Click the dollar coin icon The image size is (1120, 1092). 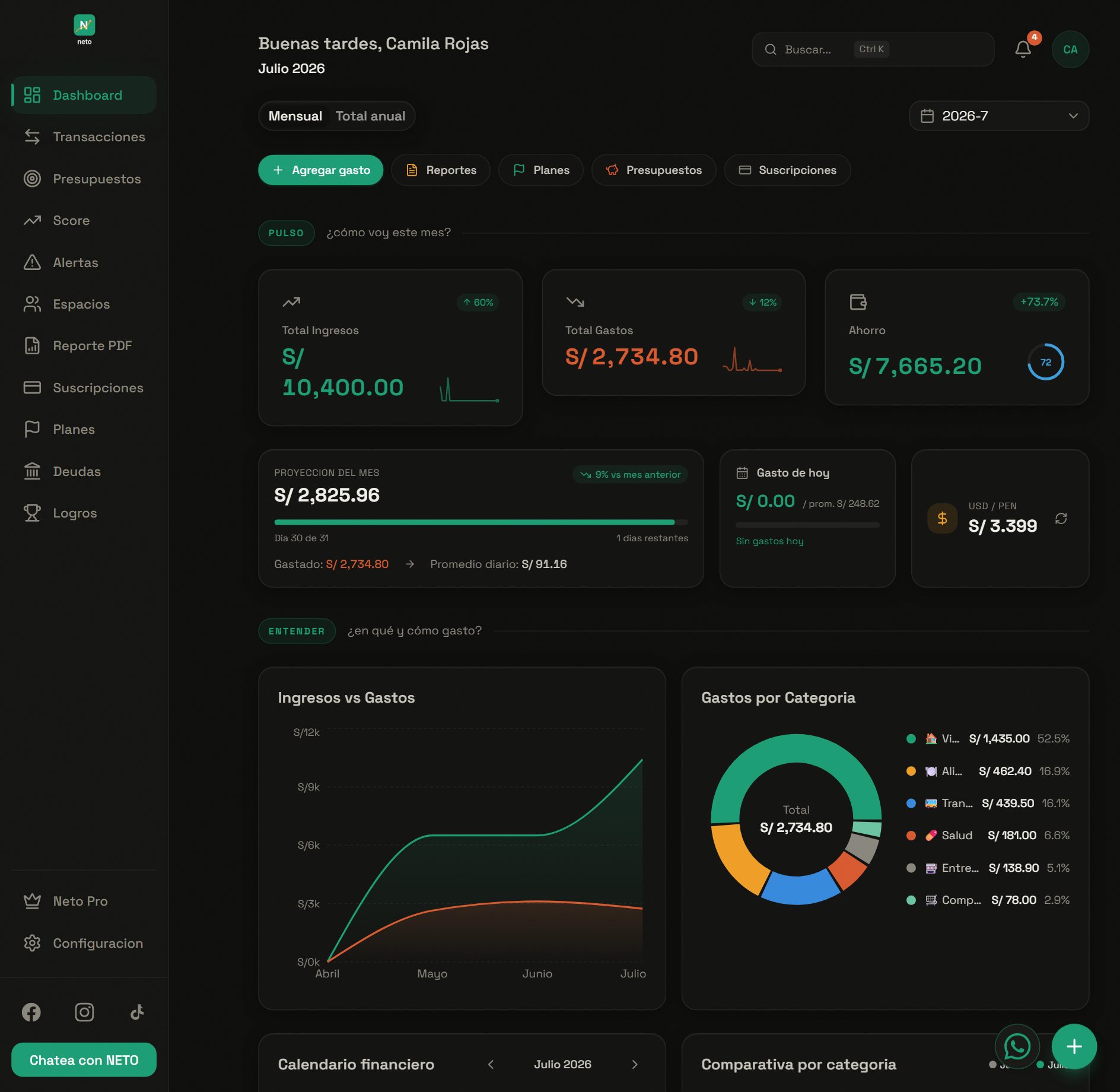(x=942, y=519)
